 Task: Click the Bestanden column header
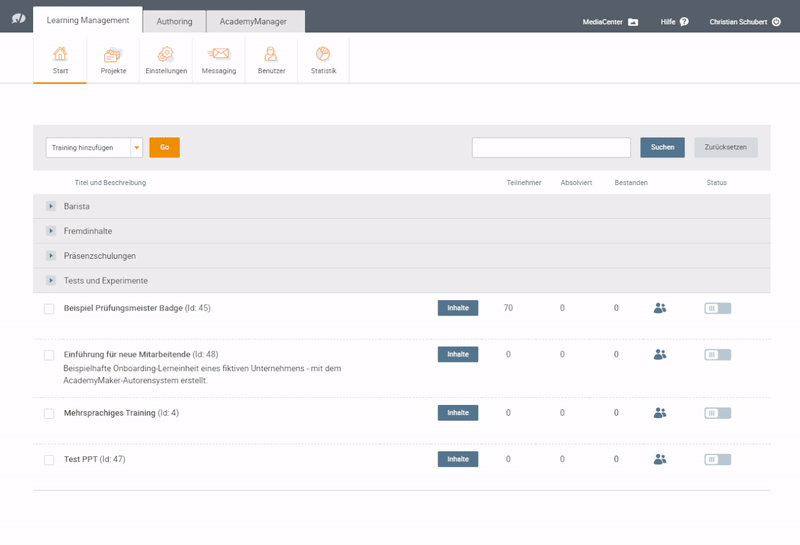(x=631, y=183)
